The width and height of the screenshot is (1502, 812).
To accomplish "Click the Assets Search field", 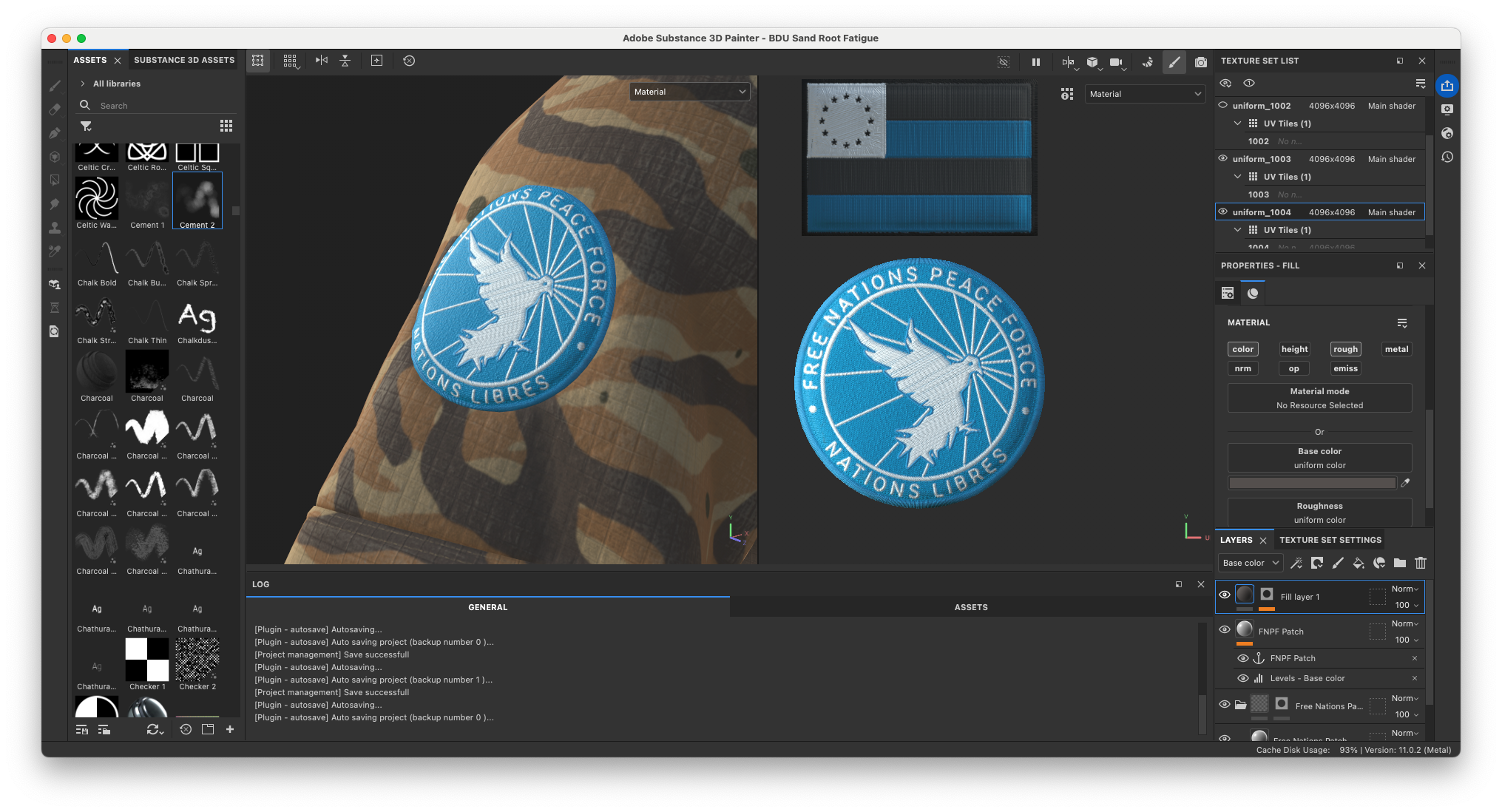I will point(157,106).
